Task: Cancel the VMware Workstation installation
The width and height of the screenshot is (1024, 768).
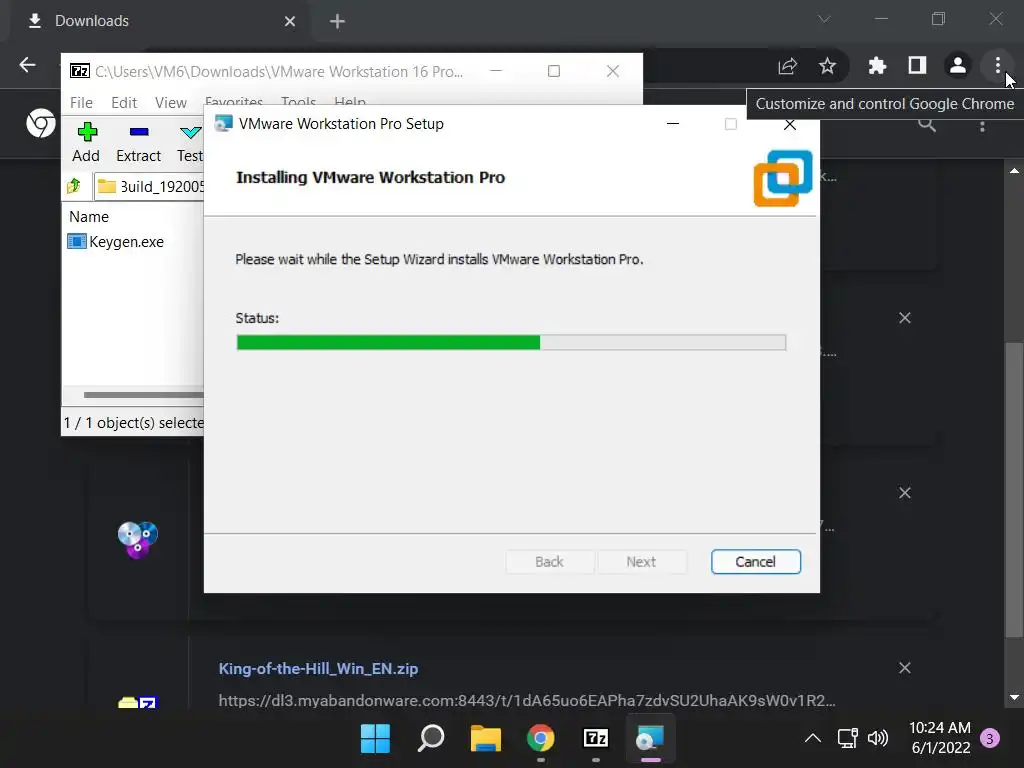Action: point(756,562)
